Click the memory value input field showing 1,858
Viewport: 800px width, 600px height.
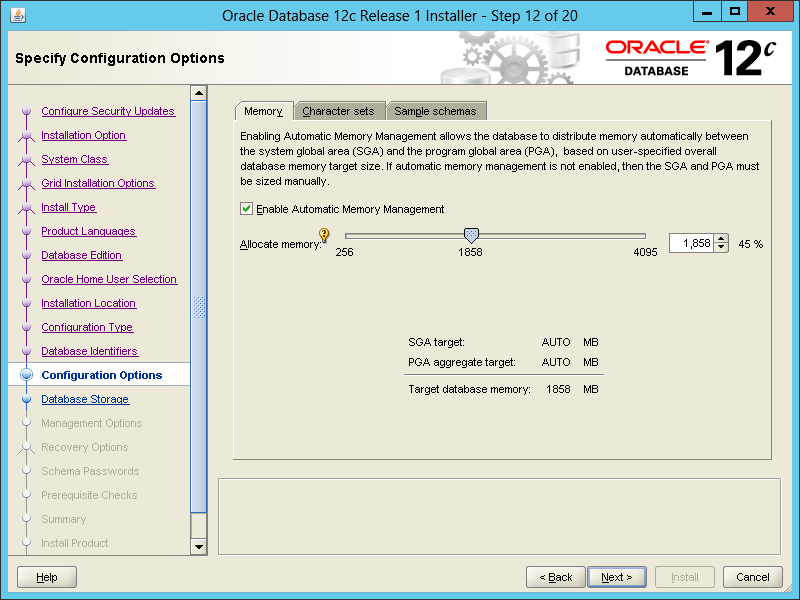click(x=691, y=243)
